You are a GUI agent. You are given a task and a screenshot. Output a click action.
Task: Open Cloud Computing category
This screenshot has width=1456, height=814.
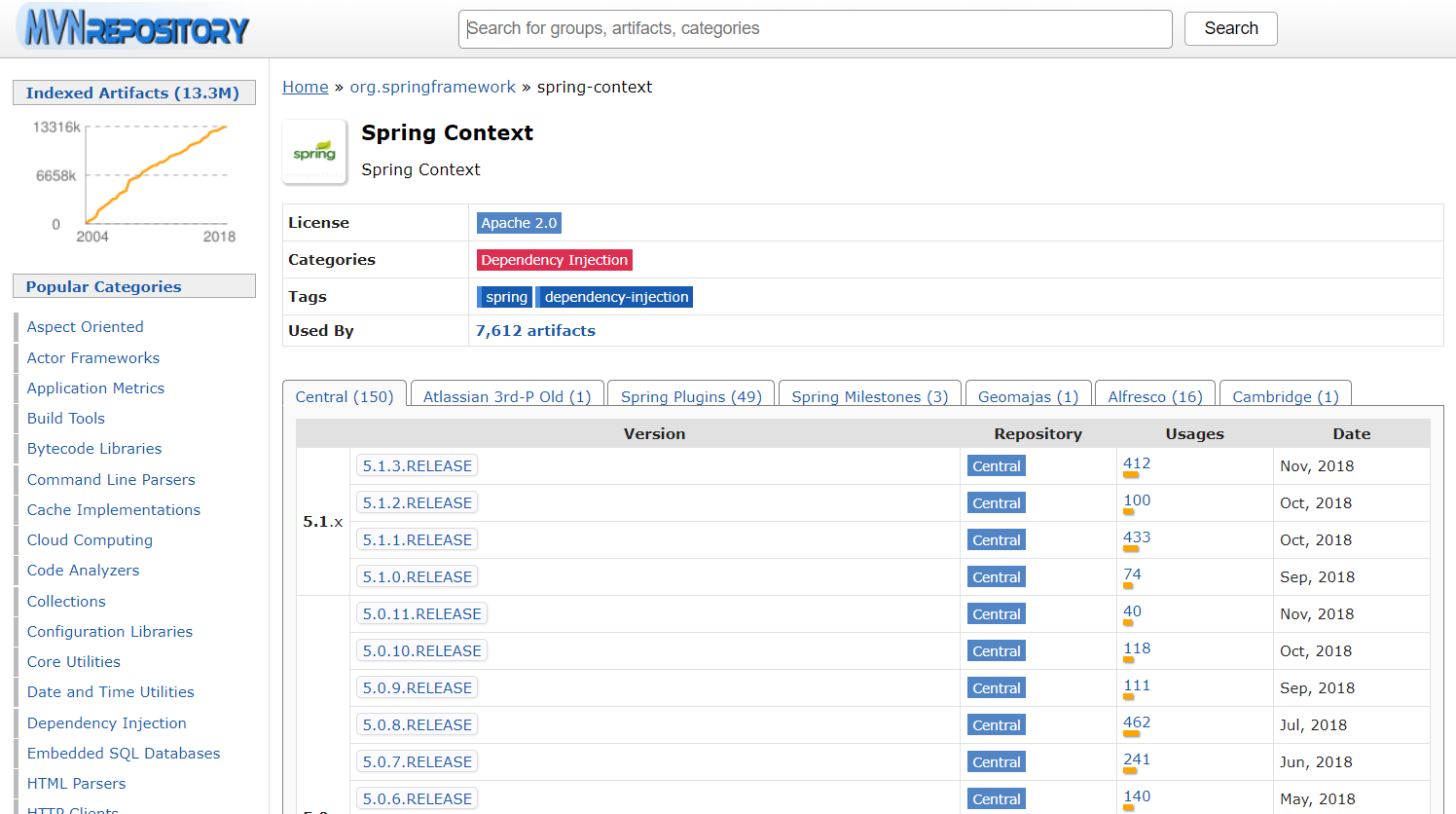(90, 540)
